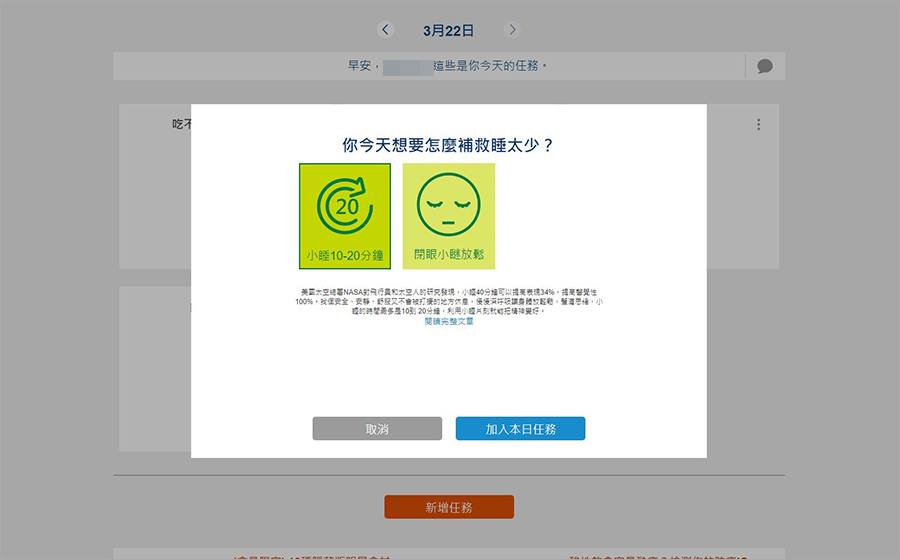Click the 3月22日 date label
Screen dimensions: 900x560
point(449,31)
